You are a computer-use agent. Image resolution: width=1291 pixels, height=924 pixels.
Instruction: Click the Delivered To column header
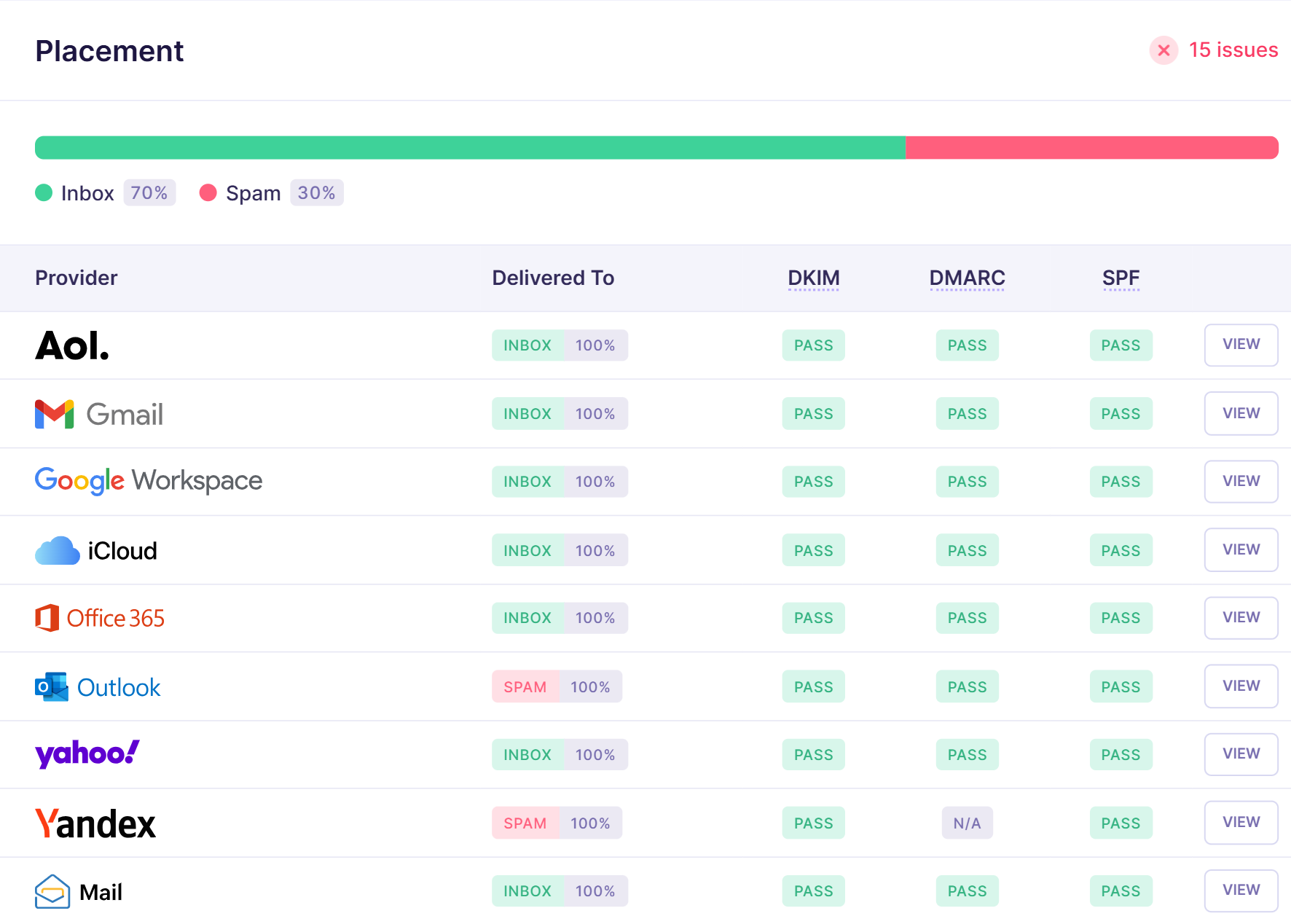pos(553,278)
